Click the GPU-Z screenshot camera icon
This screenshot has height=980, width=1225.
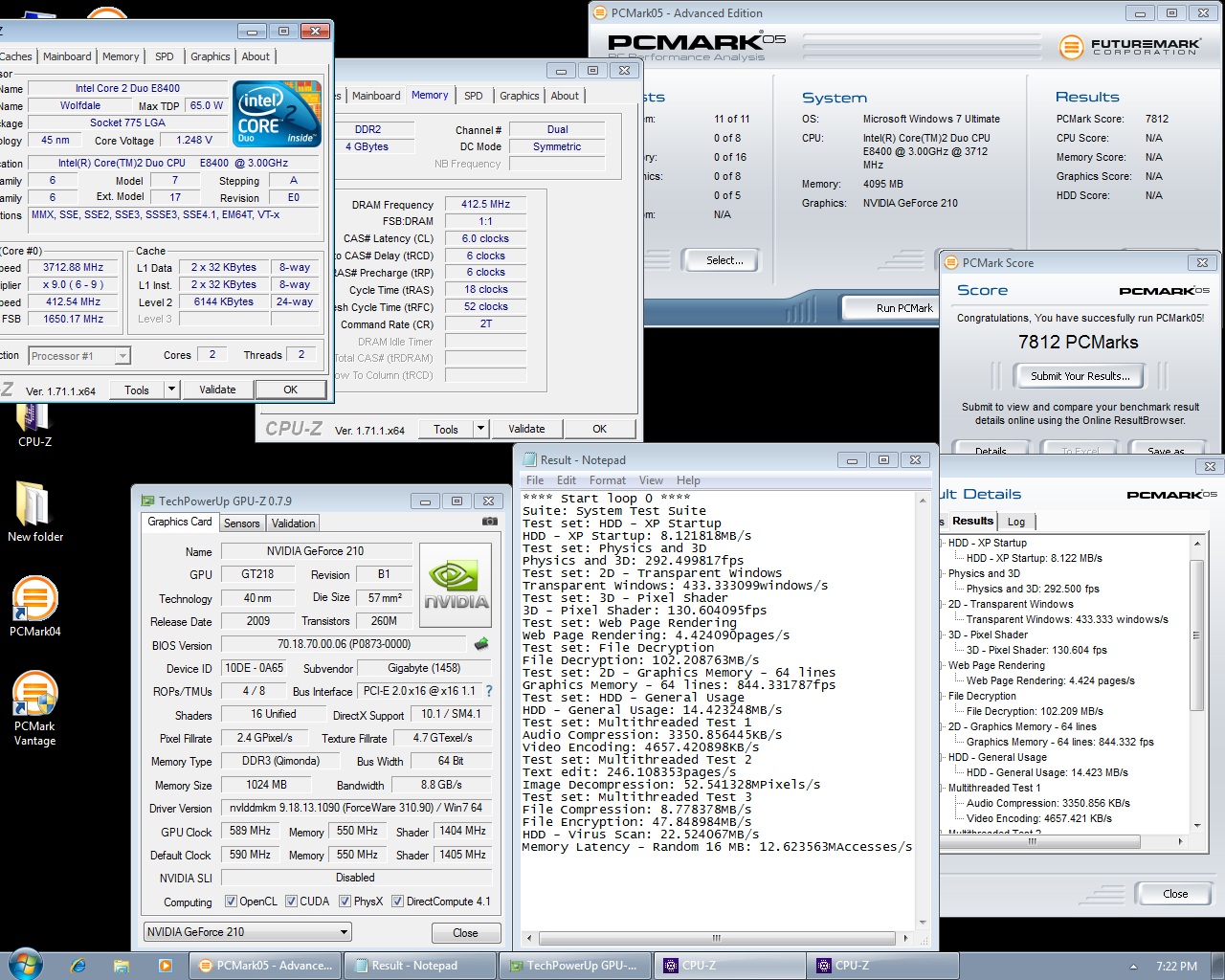click(490, 522)
